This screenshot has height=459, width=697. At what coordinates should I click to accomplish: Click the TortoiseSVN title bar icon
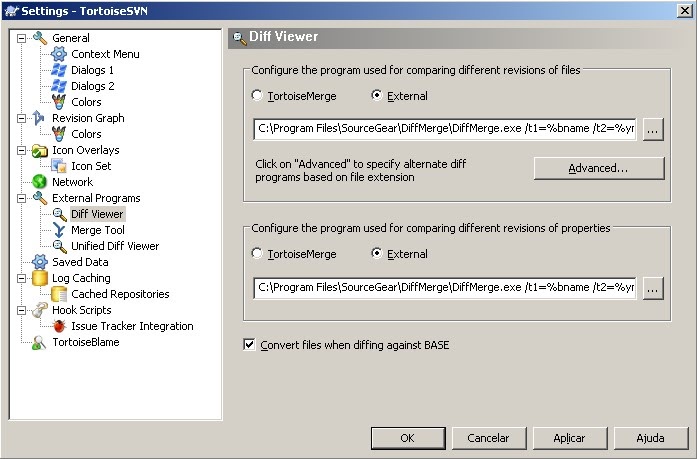click(12, 10)
